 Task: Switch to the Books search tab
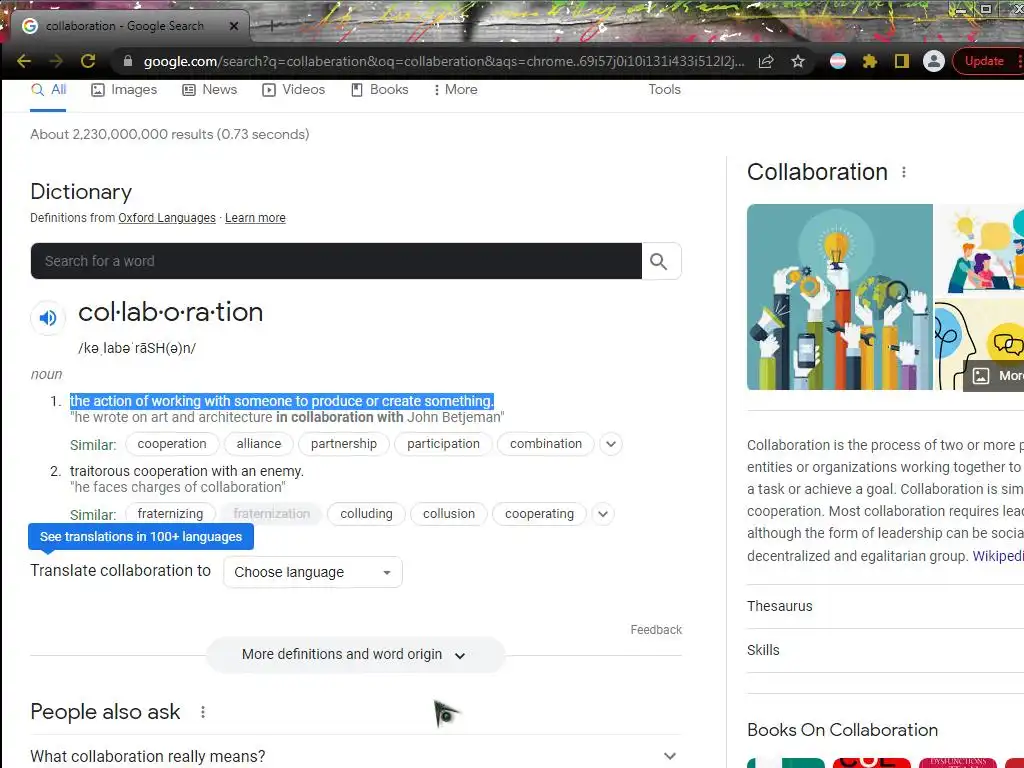(x=379, y=90)
